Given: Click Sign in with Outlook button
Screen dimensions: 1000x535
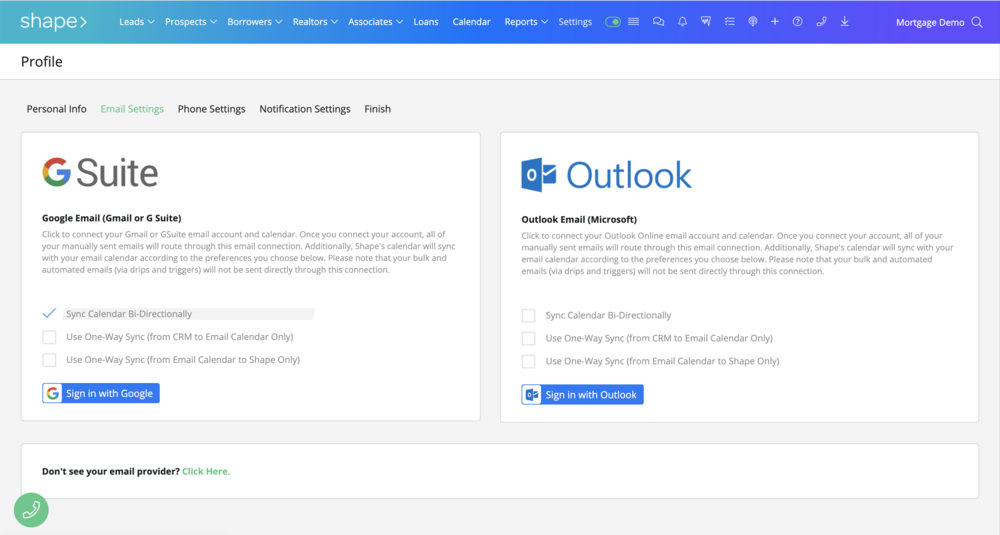Looking at the screenshot, I should 582,395.
